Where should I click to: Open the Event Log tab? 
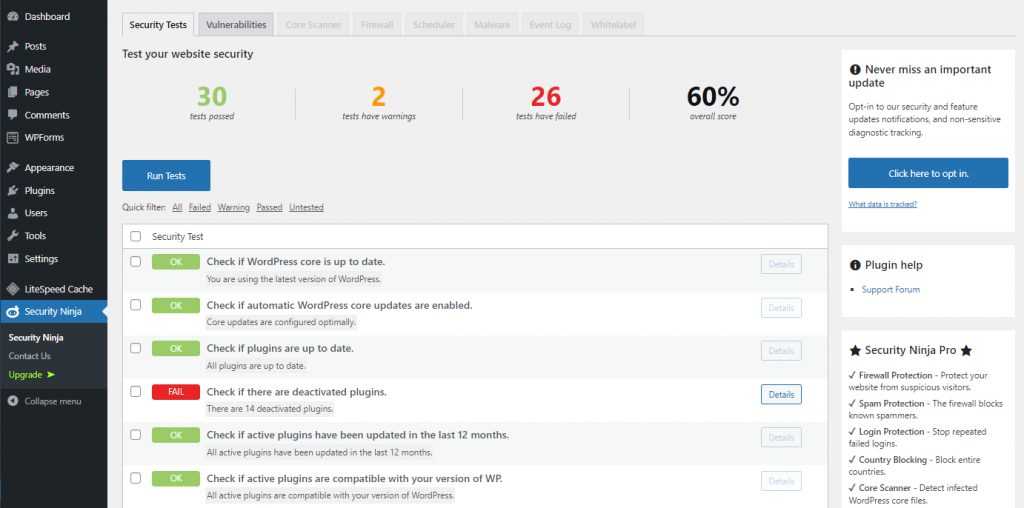pyautogui.click(x=551, y=25)
